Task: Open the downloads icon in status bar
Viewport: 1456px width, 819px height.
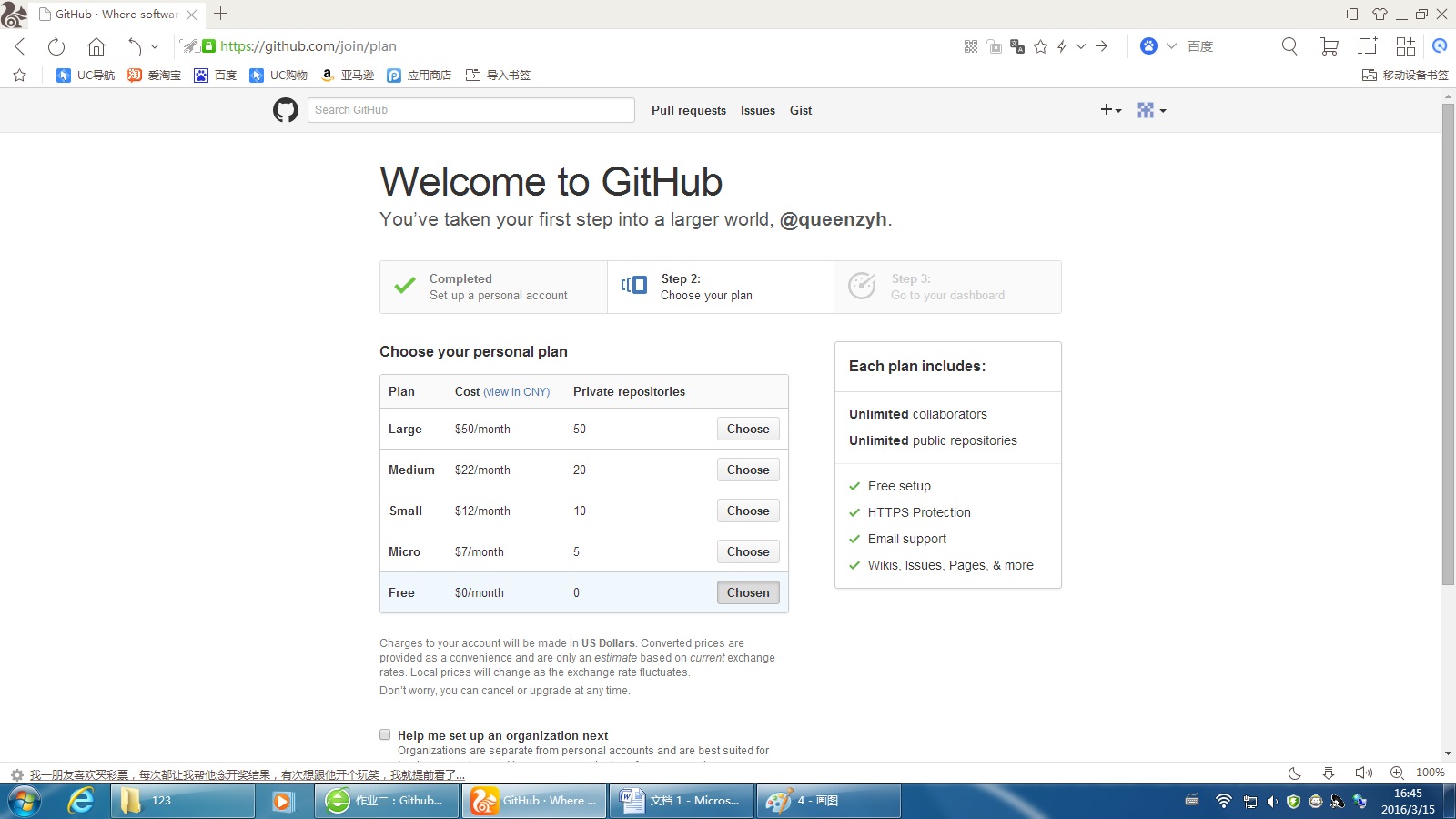Action: [x=1329, y=773]
